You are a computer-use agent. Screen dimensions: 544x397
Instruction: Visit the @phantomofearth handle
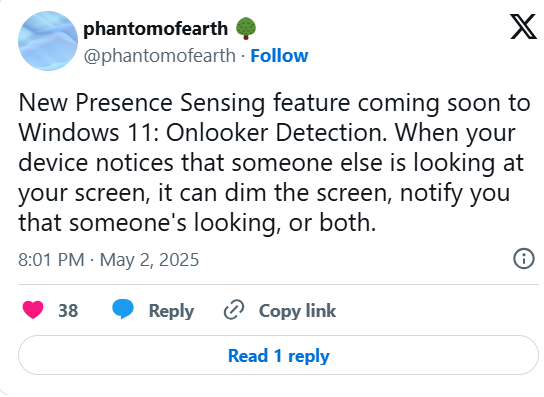point(160,56)
